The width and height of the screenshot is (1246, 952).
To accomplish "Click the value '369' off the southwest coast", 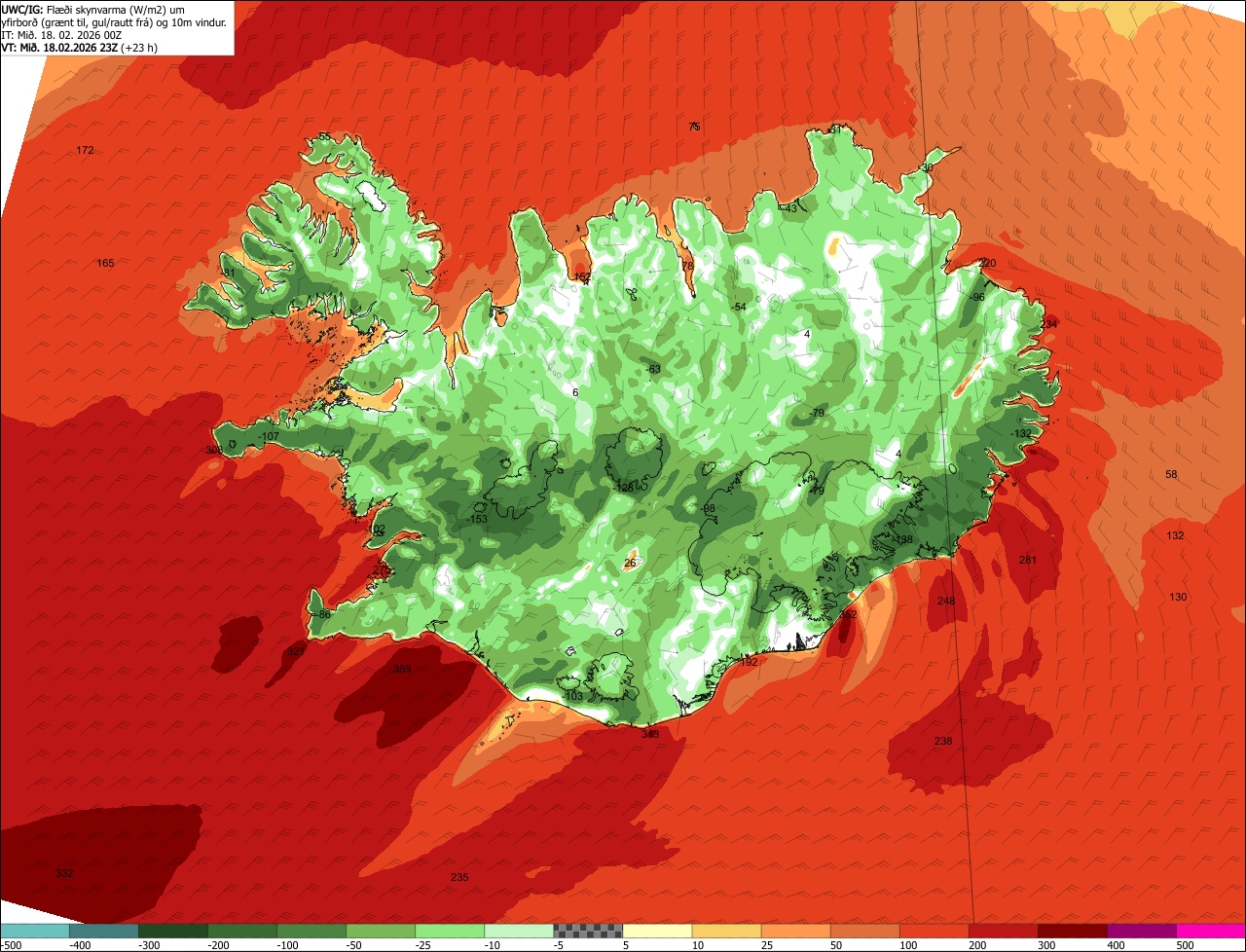I will (401, 669).
